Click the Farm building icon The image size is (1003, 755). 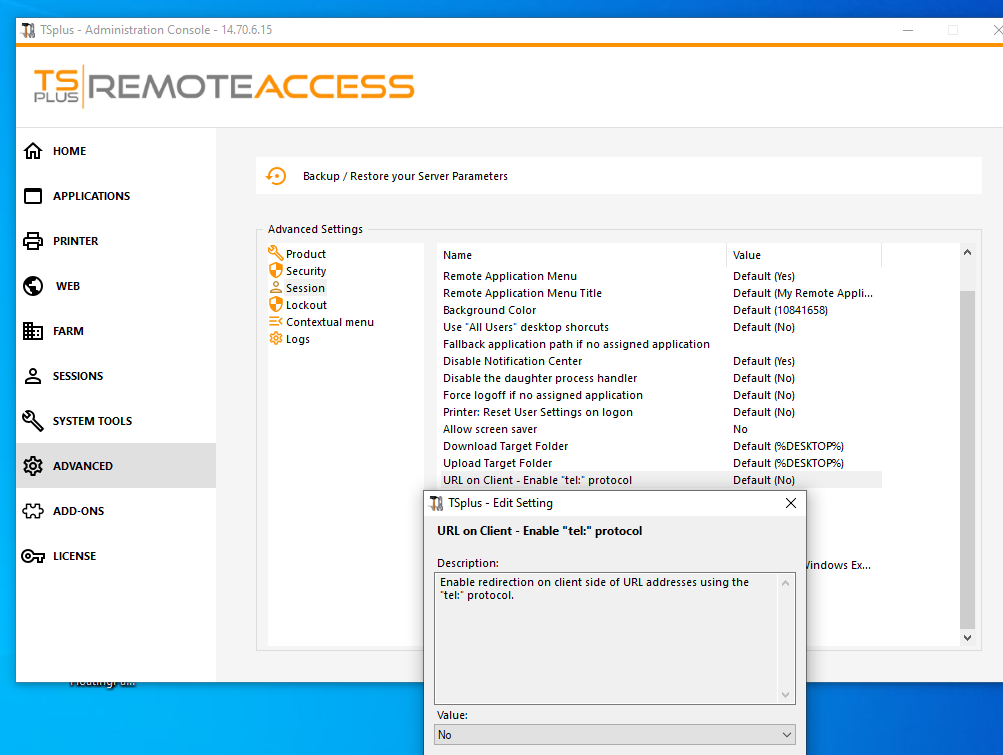pos(33,331)
